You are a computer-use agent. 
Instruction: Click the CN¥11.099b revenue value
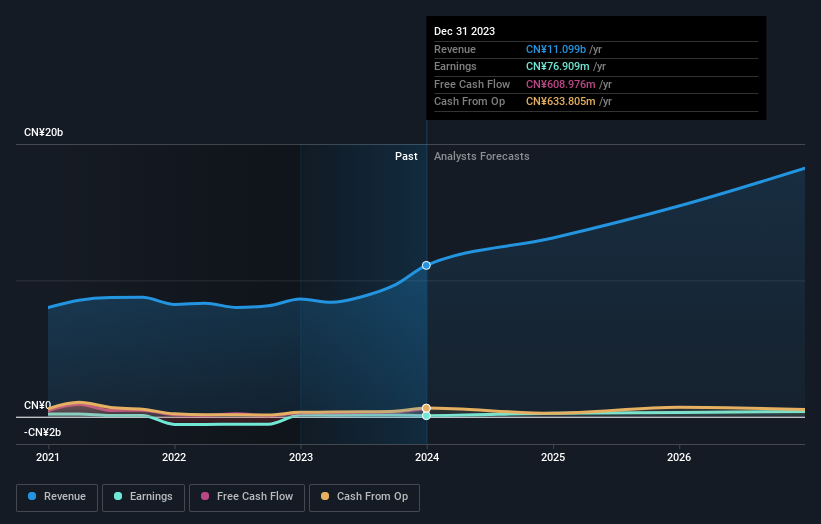point(556,49)
